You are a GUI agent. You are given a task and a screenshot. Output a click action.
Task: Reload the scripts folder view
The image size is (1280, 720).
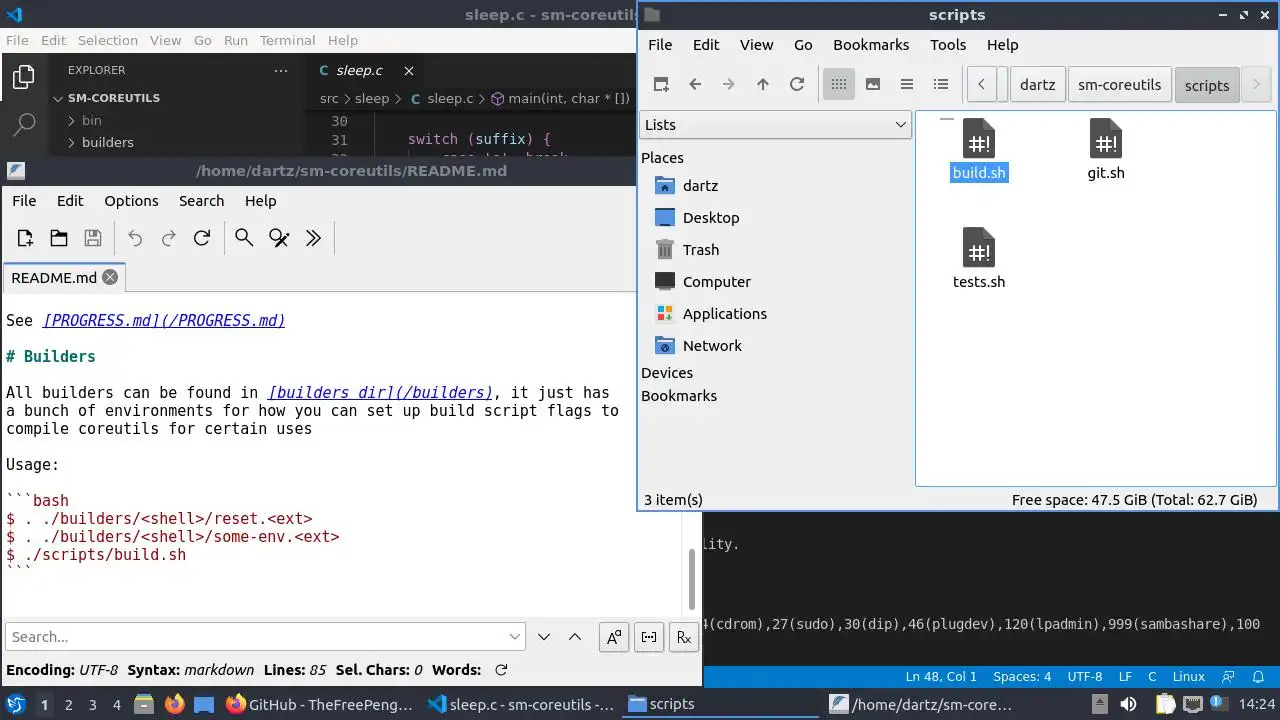point(797,84)
